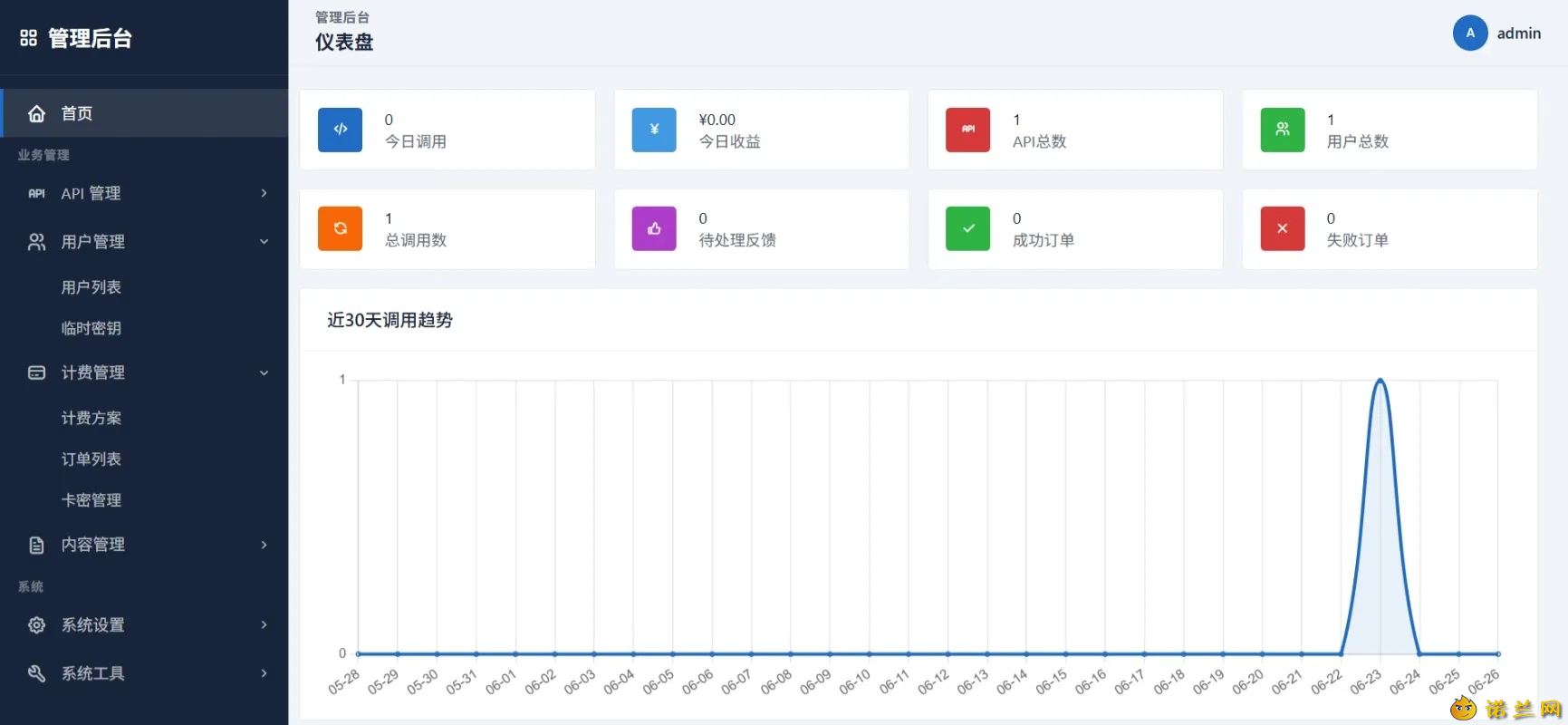Image resolution: width=1568 pixels, height=725 pixels.
Task: Click the wrench icon beside 系统工具
Action: coord(36,673)
